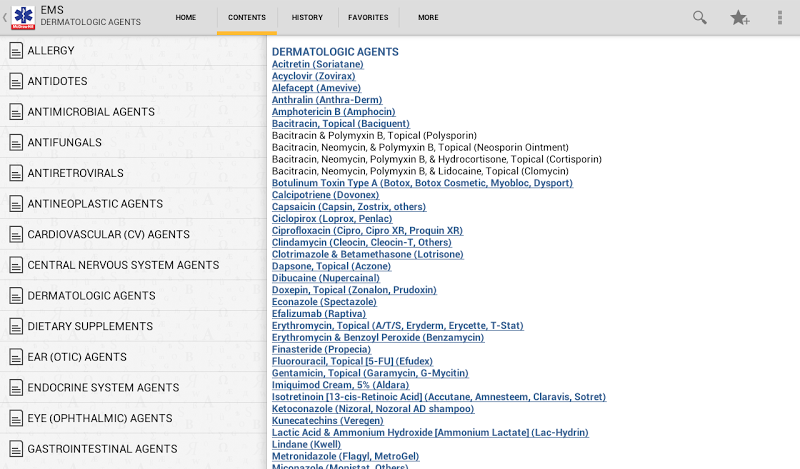This screenshot has height=469, width=800.
Task: Open Ciprofloxacin (Cipro, Cipro XR) link
Action: (x=367, y=230)
